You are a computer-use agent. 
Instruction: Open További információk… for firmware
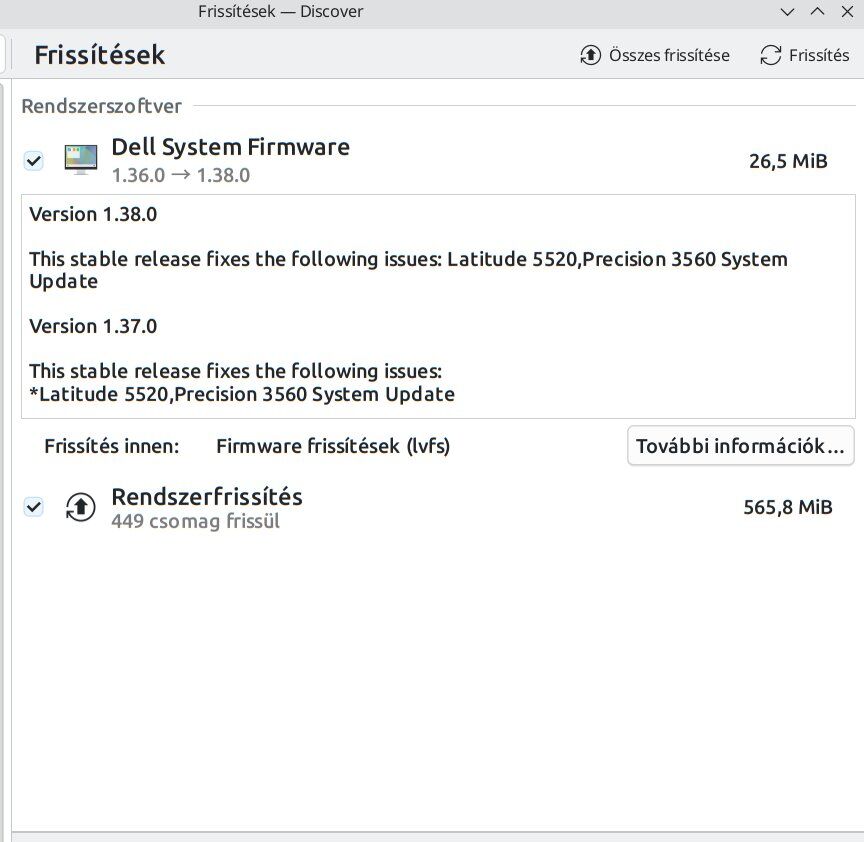pos(740,446)
